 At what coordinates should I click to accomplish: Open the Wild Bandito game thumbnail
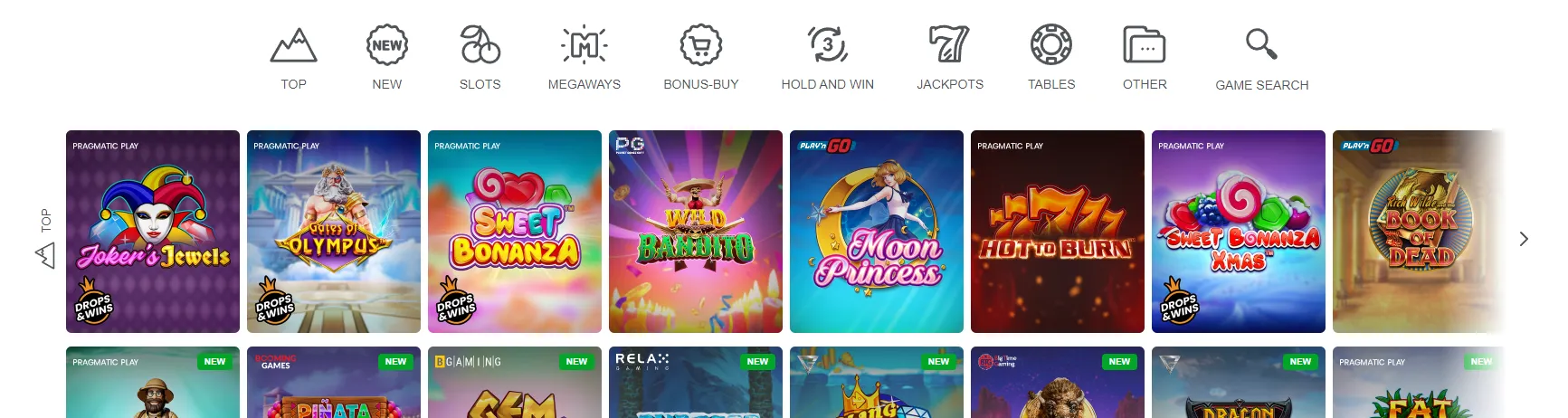[696, 232]
